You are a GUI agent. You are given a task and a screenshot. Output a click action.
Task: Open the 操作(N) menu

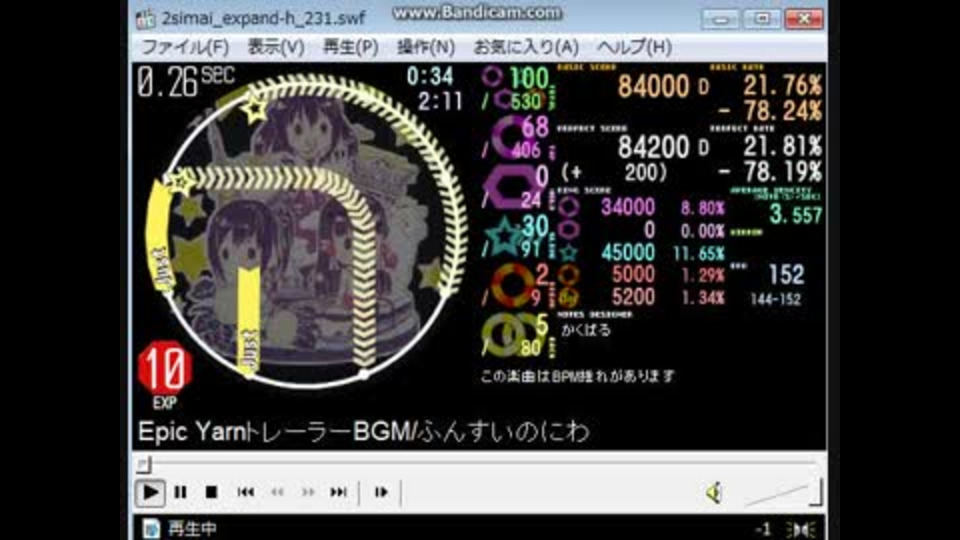tap(426, 47)
